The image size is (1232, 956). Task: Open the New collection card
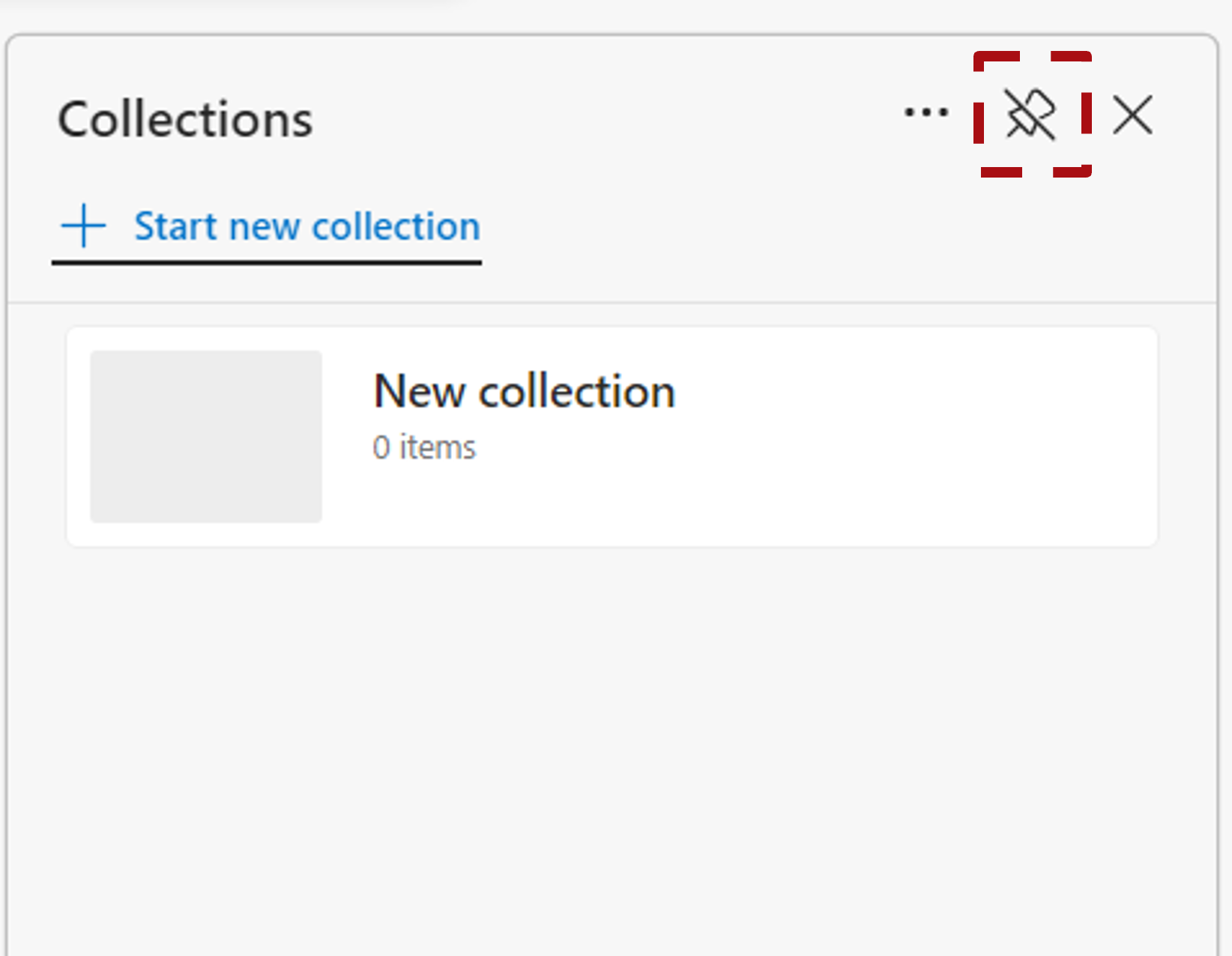612,437
